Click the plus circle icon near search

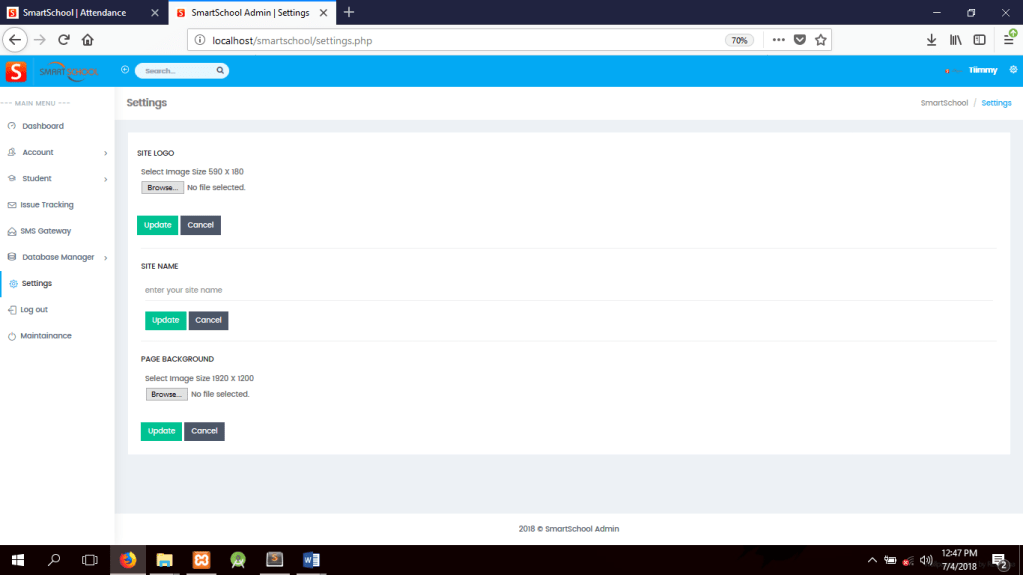pos(125,70)
